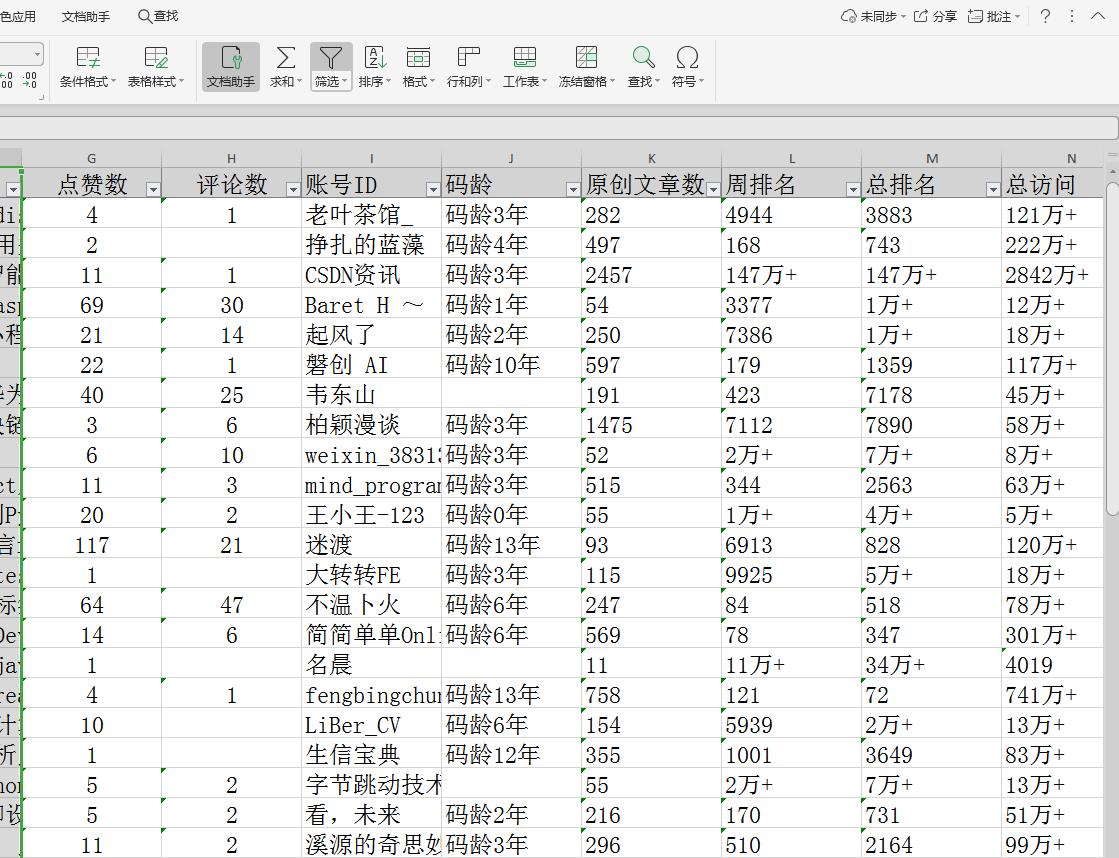
Task: Select the 排序 (Sort) tool
Action: click(x=374, y=65)
